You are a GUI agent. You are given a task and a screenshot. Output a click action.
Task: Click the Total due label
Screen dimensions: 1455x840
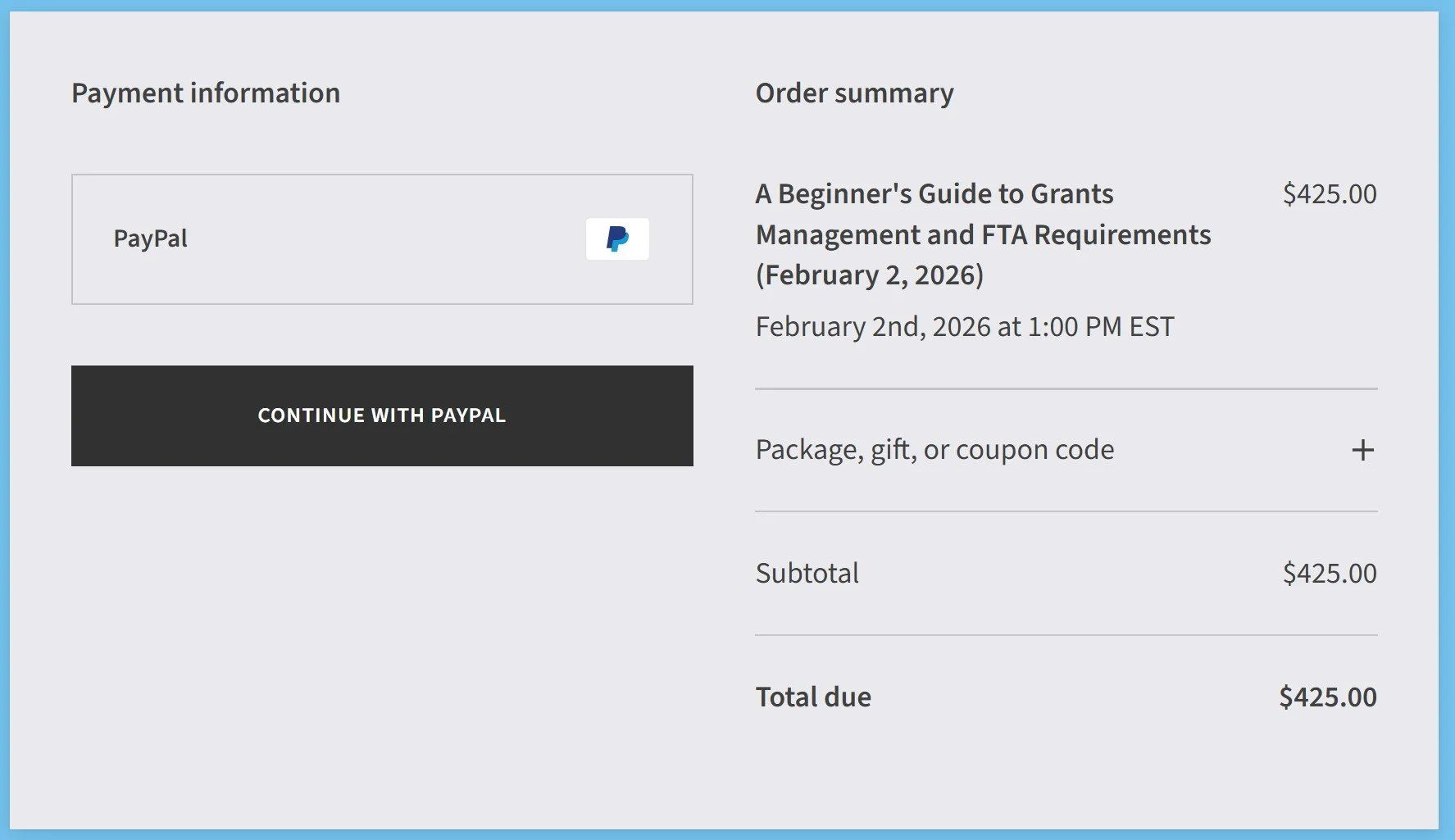(813, 697)
